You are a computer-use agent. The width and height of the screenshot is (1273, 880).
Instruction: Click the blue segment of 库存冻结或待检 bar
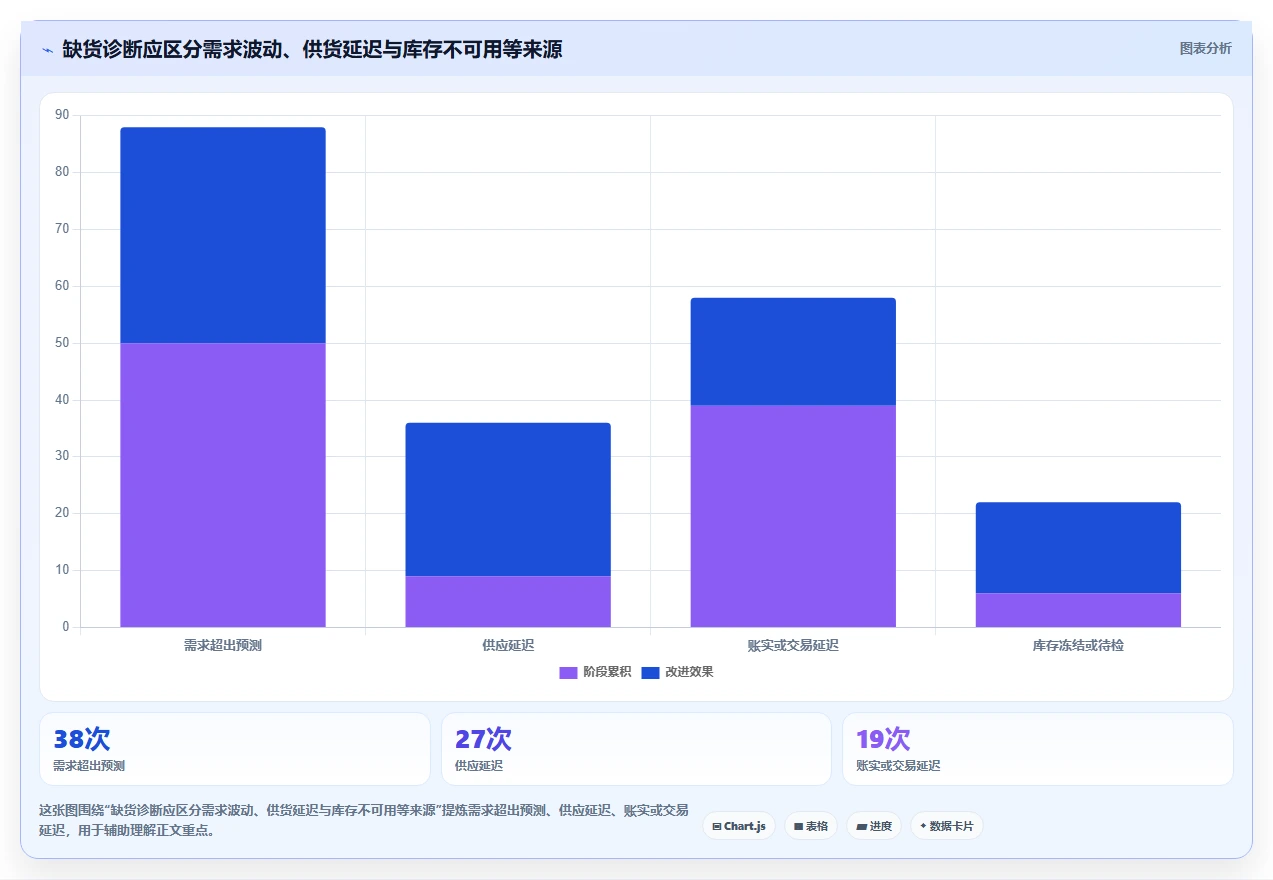pos(1078,547)
